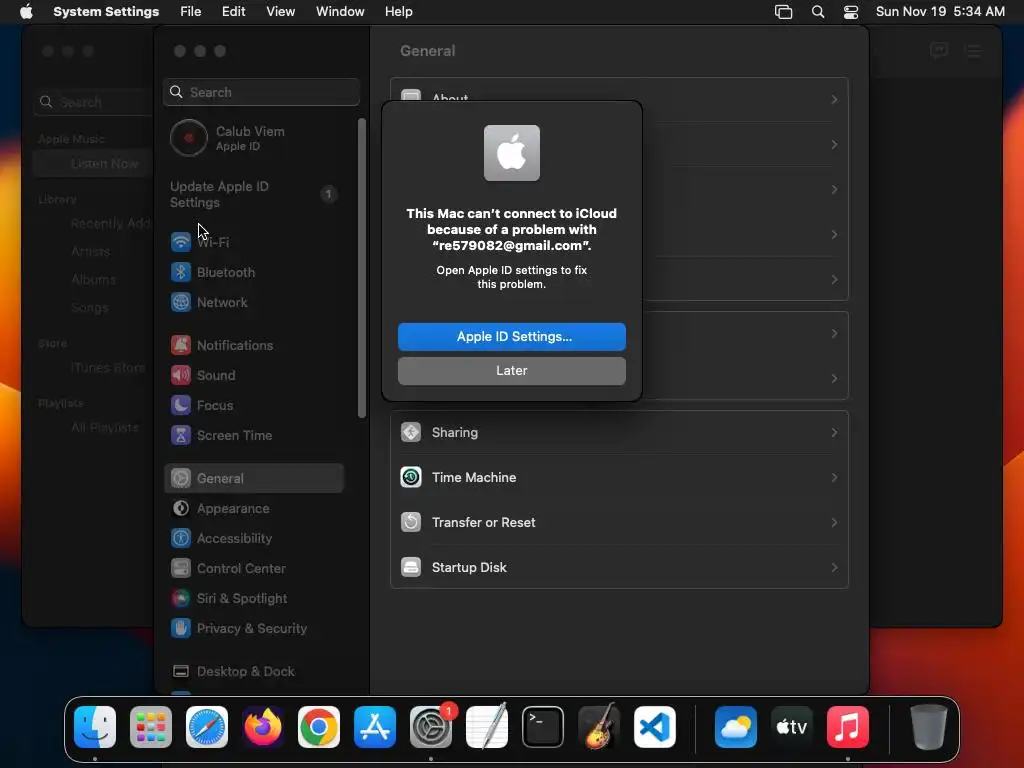This screenshot has width=1024, height=768.
Task: Open Launchpad from the Dock
Action: [x=151, y=727]
